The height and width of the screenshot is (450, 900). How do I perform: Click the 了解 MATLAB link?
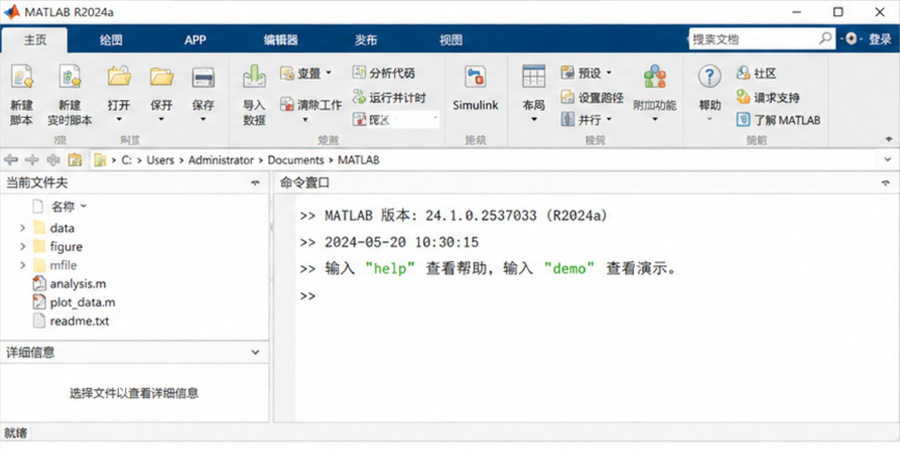[x=787, y=120]
